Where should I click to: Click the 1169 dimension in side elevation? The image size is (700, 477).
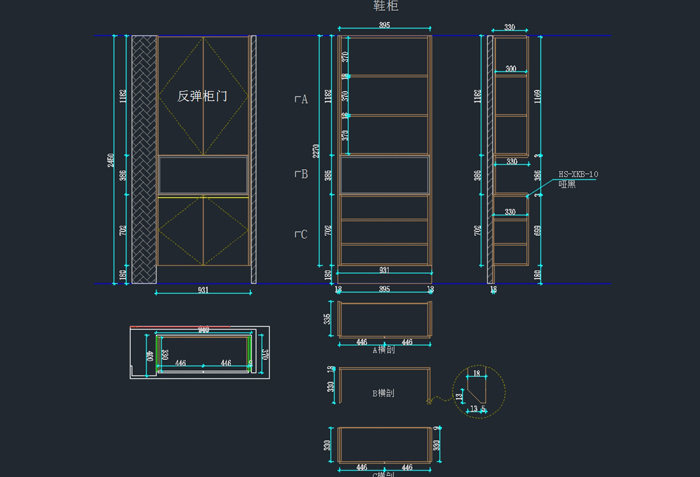click(x=538, y=96)
